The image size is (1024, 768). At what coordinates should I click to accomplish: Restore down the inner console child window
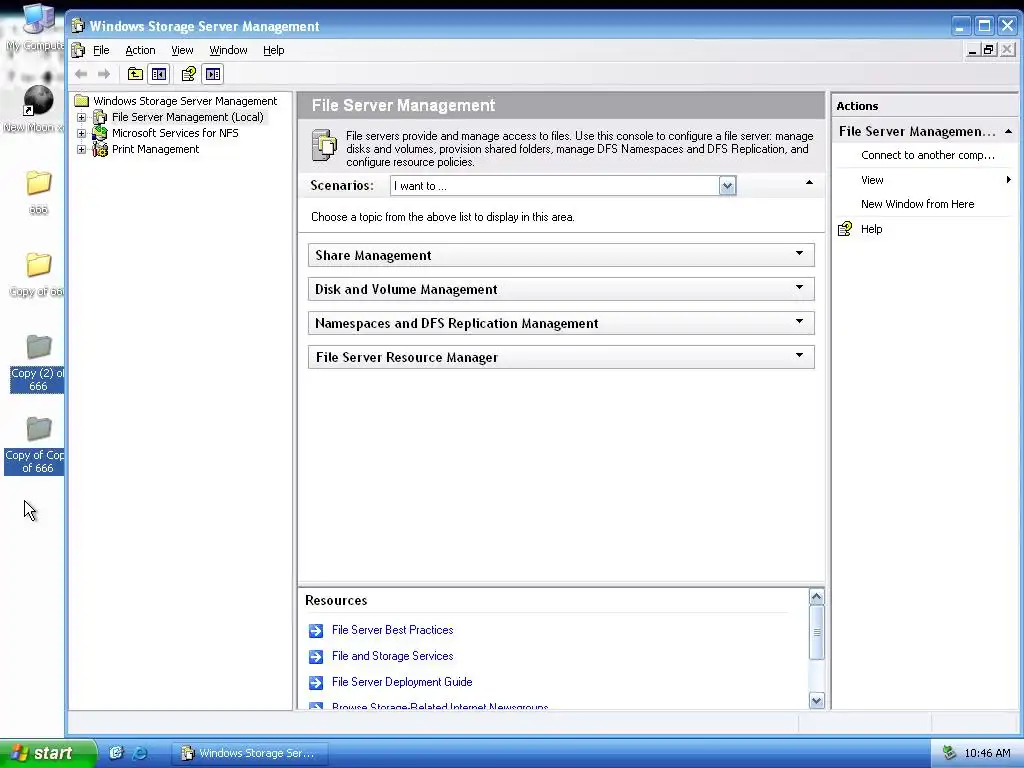click(989, 50)
